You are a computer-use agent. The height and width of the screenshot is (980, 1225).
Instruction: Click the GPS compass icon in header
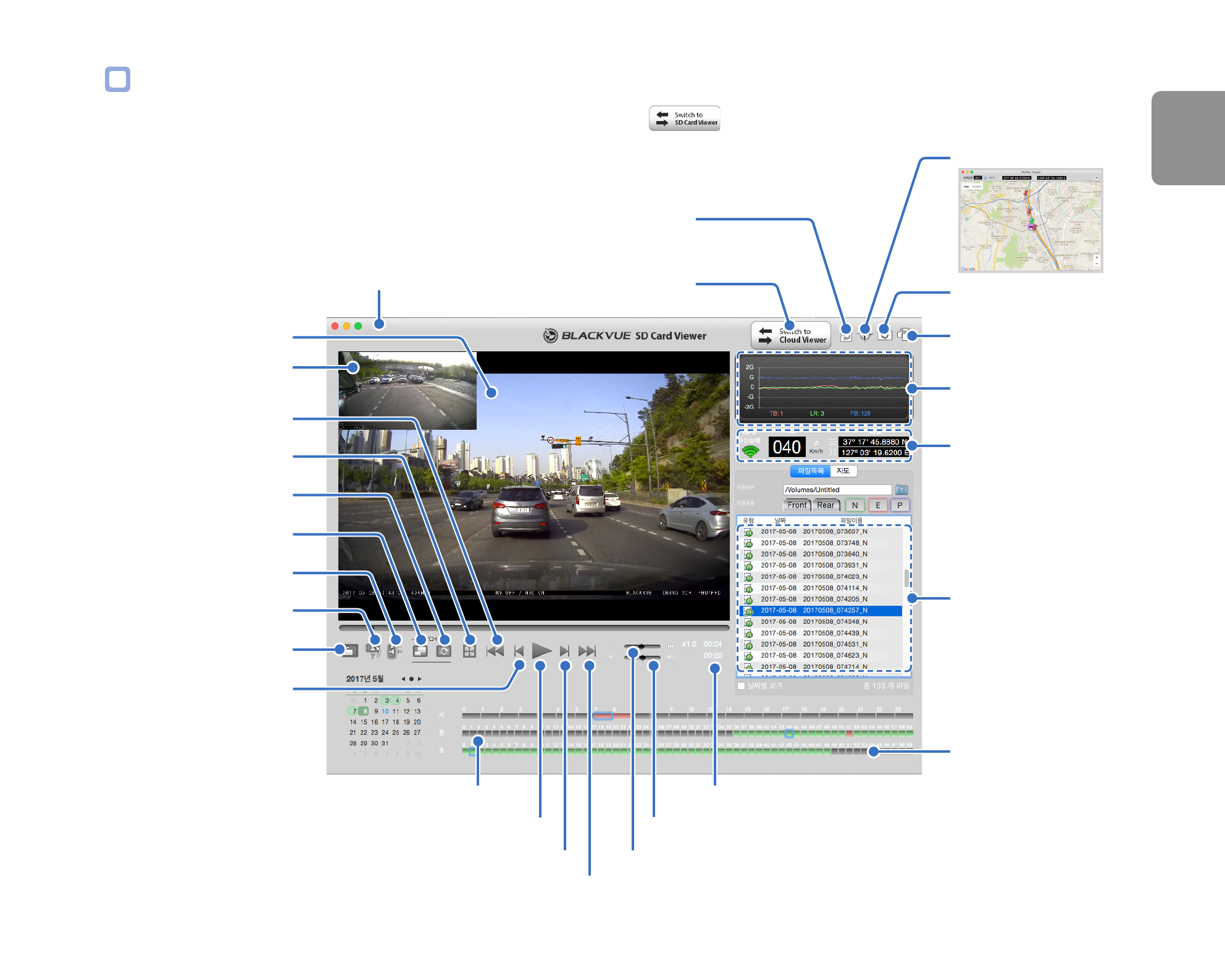[x=865, y=335]
